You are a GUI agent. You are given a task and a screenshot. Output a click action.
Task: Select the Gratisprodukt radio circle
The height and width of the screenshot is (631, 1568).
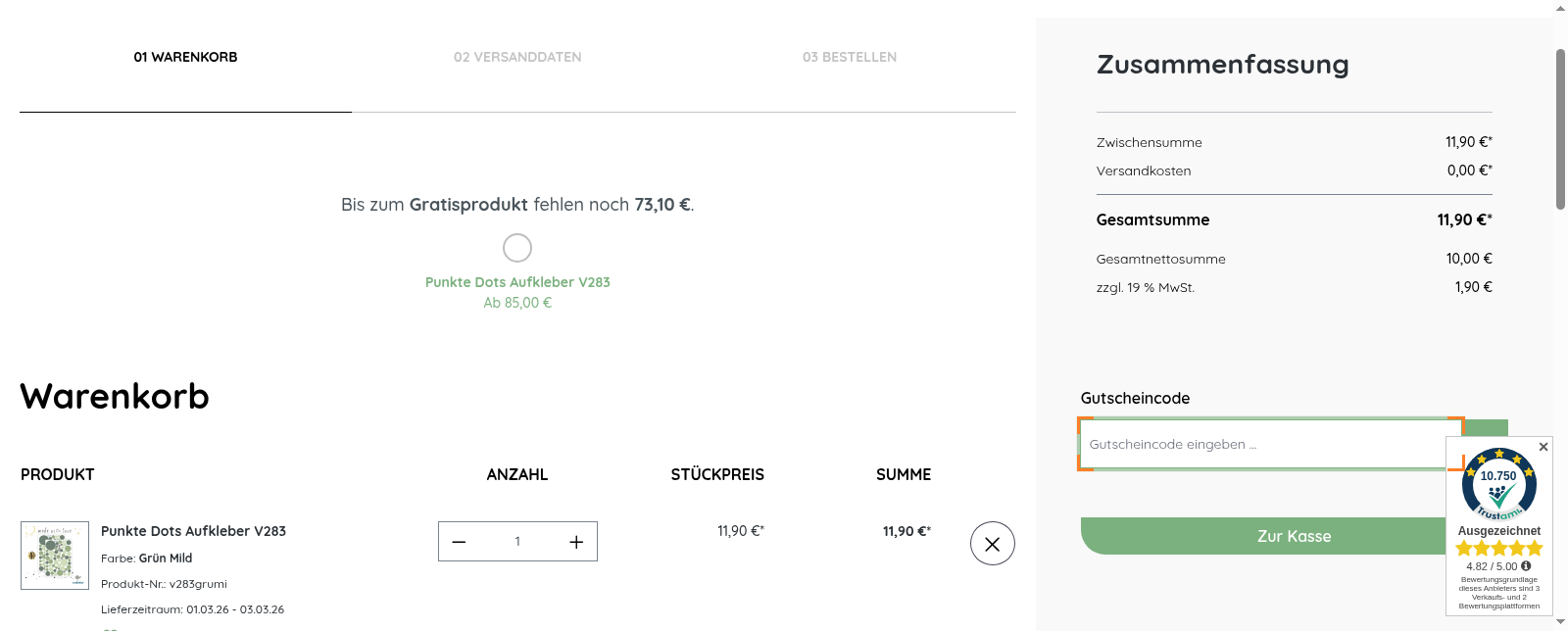tap(517, 248)
